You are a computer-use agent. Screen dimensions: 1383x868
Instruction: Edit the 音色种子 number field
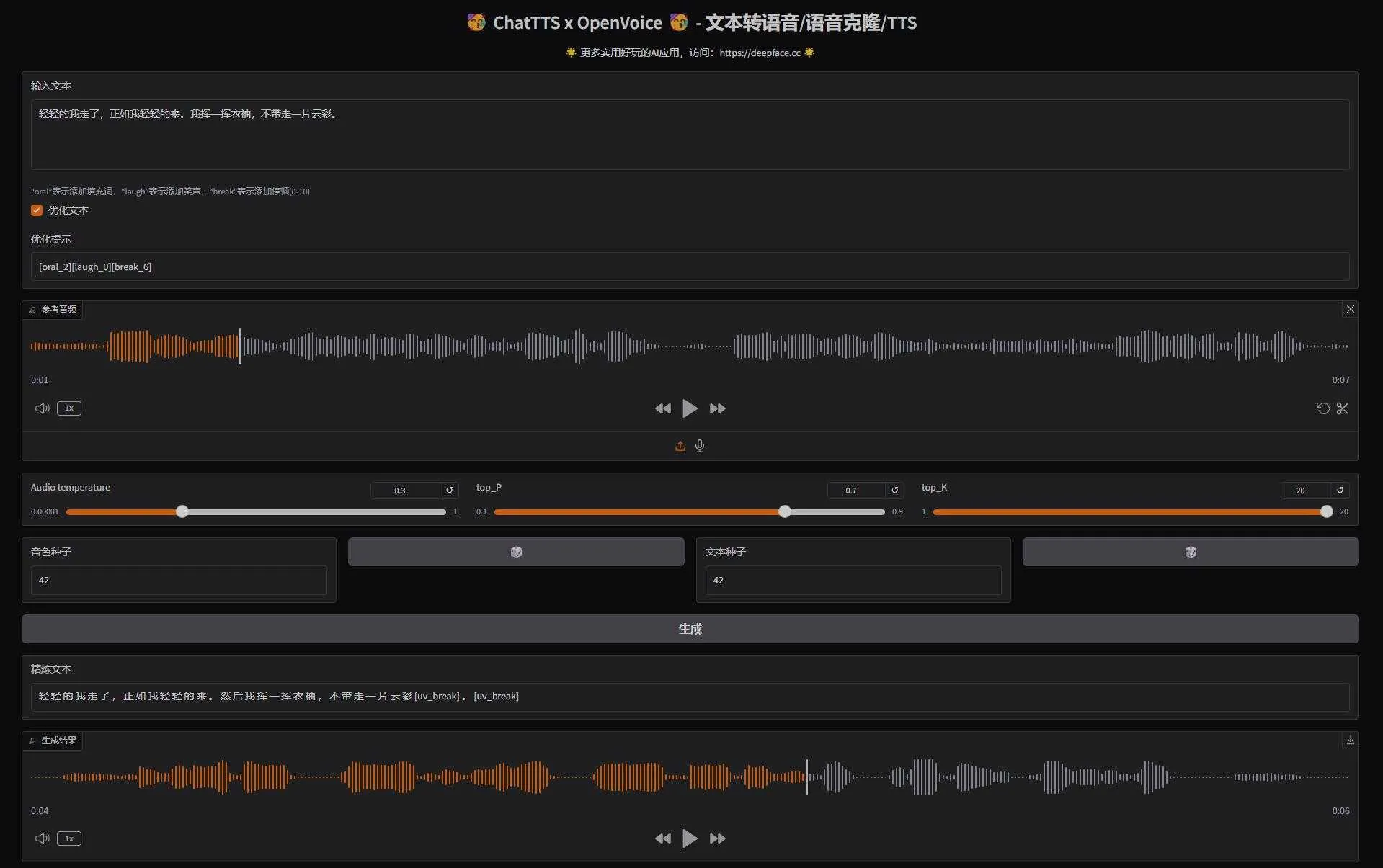(x=179, y=580)
